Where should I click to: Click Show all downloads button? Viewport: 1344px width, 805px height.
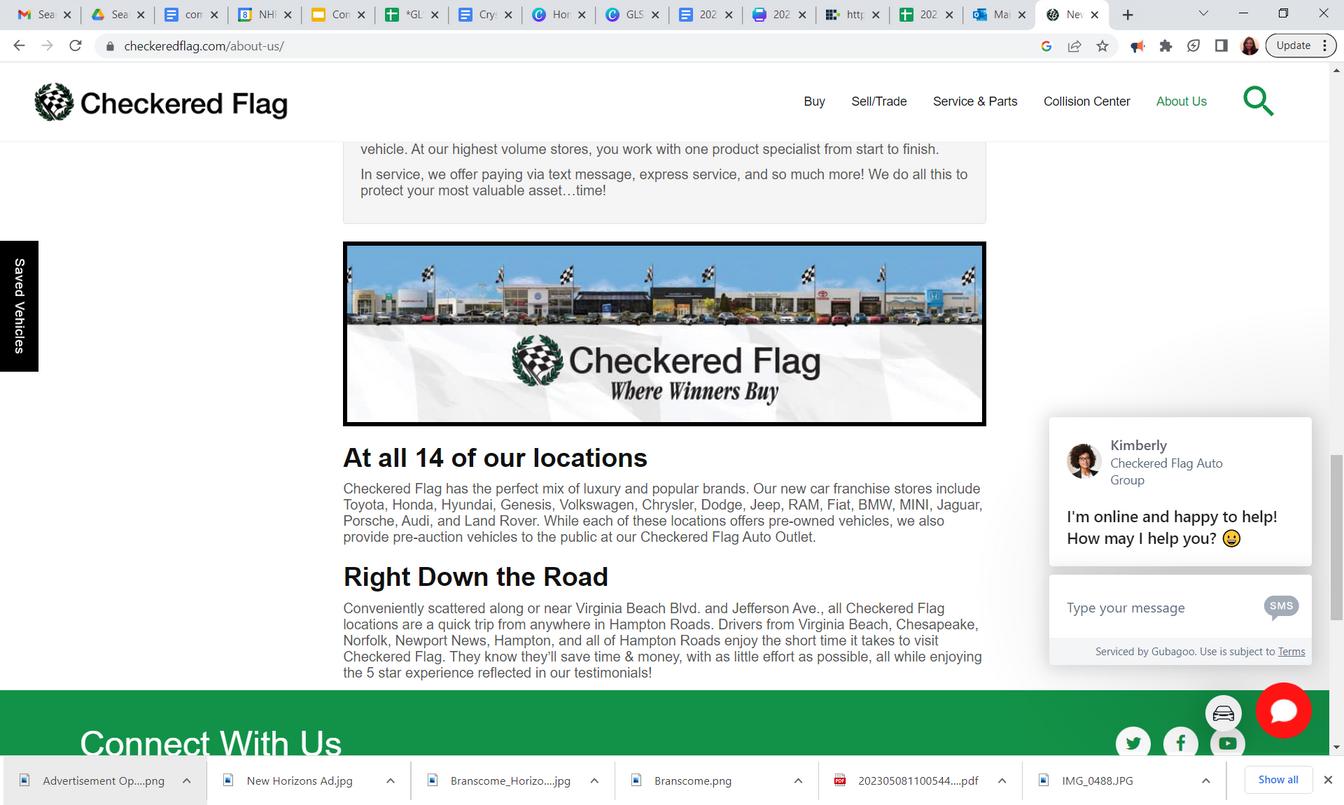1278,780
